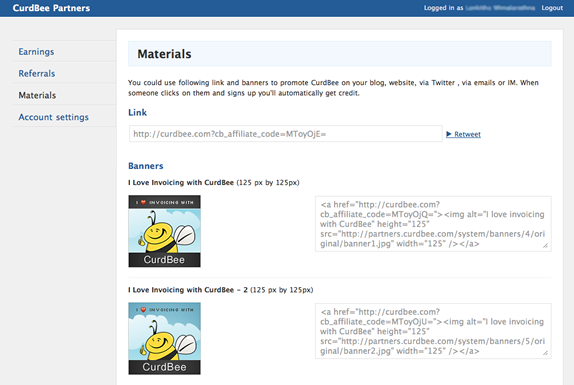This screenshot has height=385, width=574.
Task: Click the blurred logged-in username
Action: 500,8
